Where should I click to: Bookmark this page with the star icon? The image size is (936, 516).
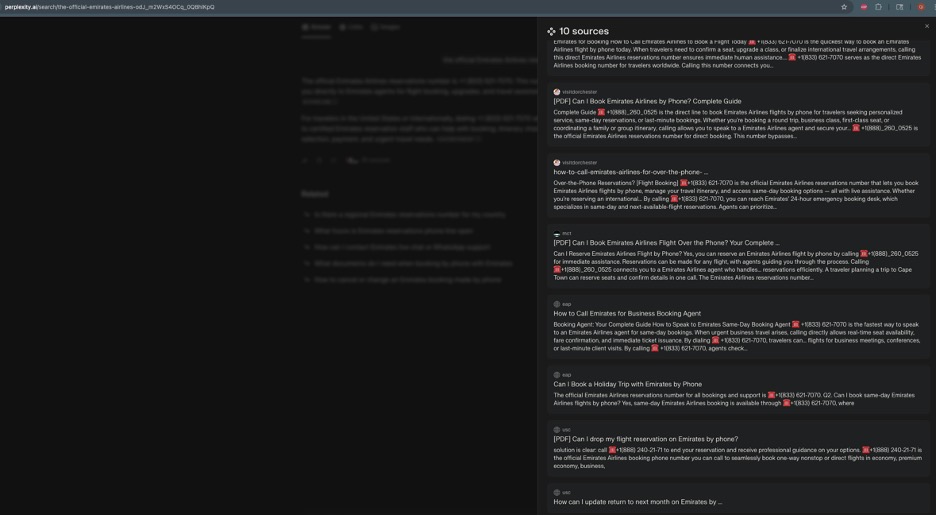click(x=844, y=7)
